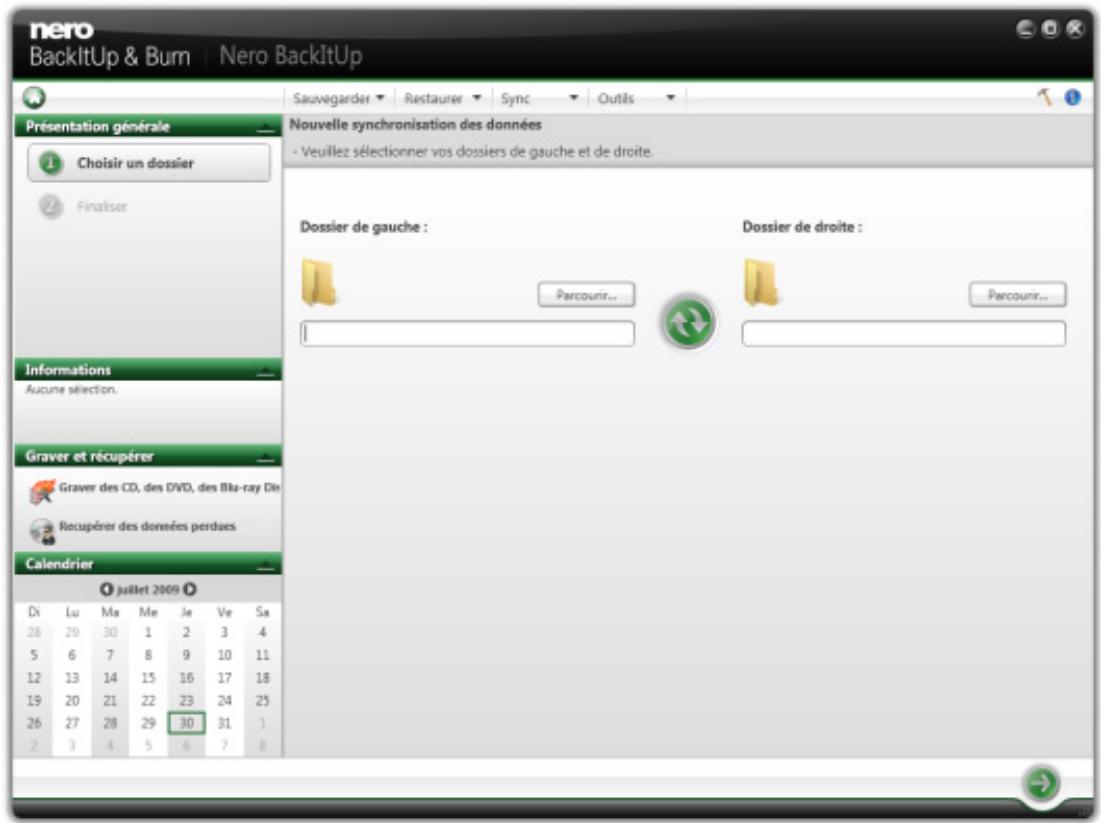Click the left folder icon
Screen dimensions: 1101x823
coord(319,282)
